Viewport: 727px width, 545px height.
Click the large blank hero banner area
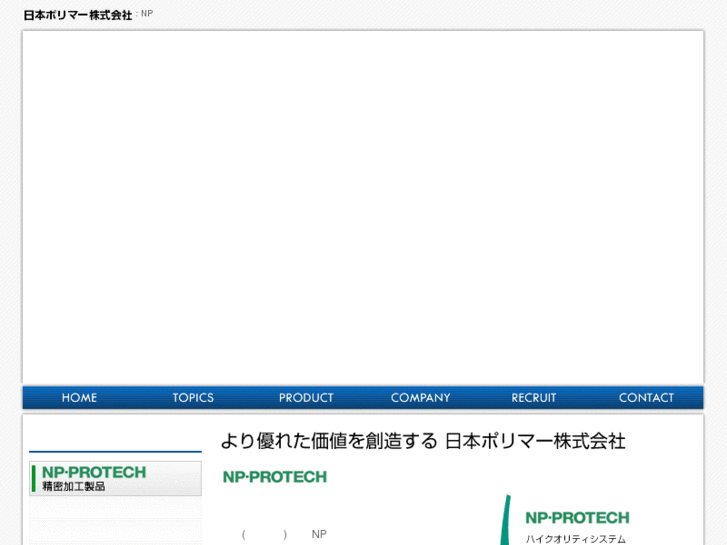(x=363, y=207)
